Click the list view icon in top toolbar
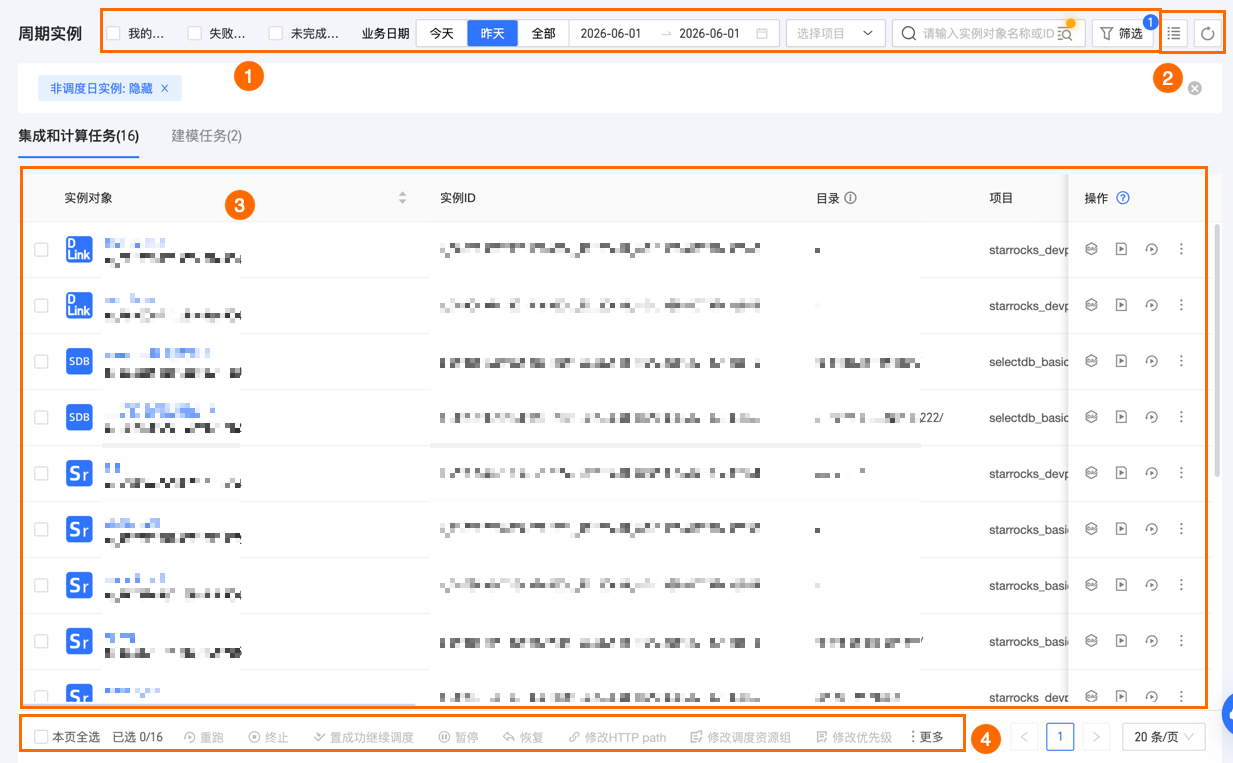Image resolution: width=1233 pixels, height=763 pixels. click(1175, 34)
